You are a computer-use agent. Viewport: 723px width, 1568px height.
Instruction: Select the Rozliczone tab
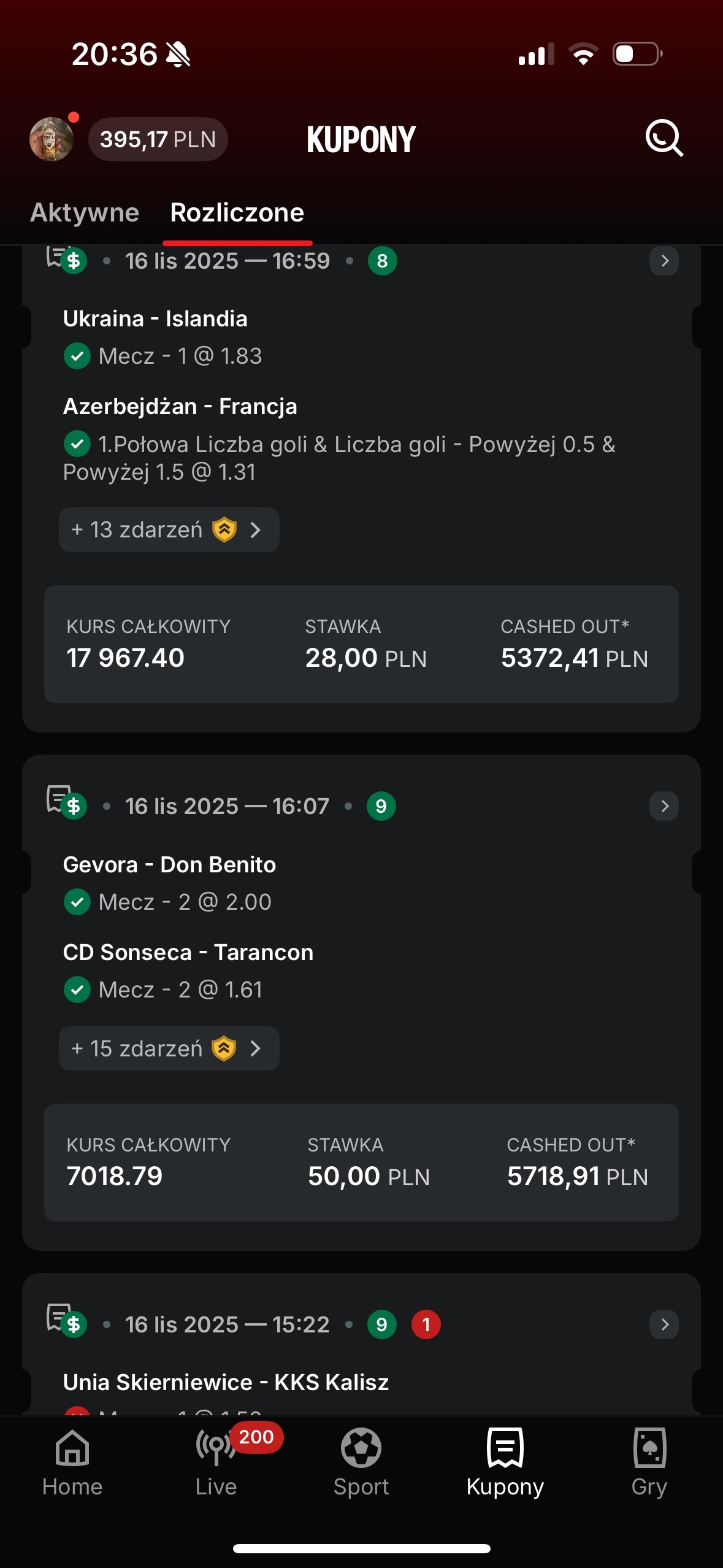coord(237,213)
